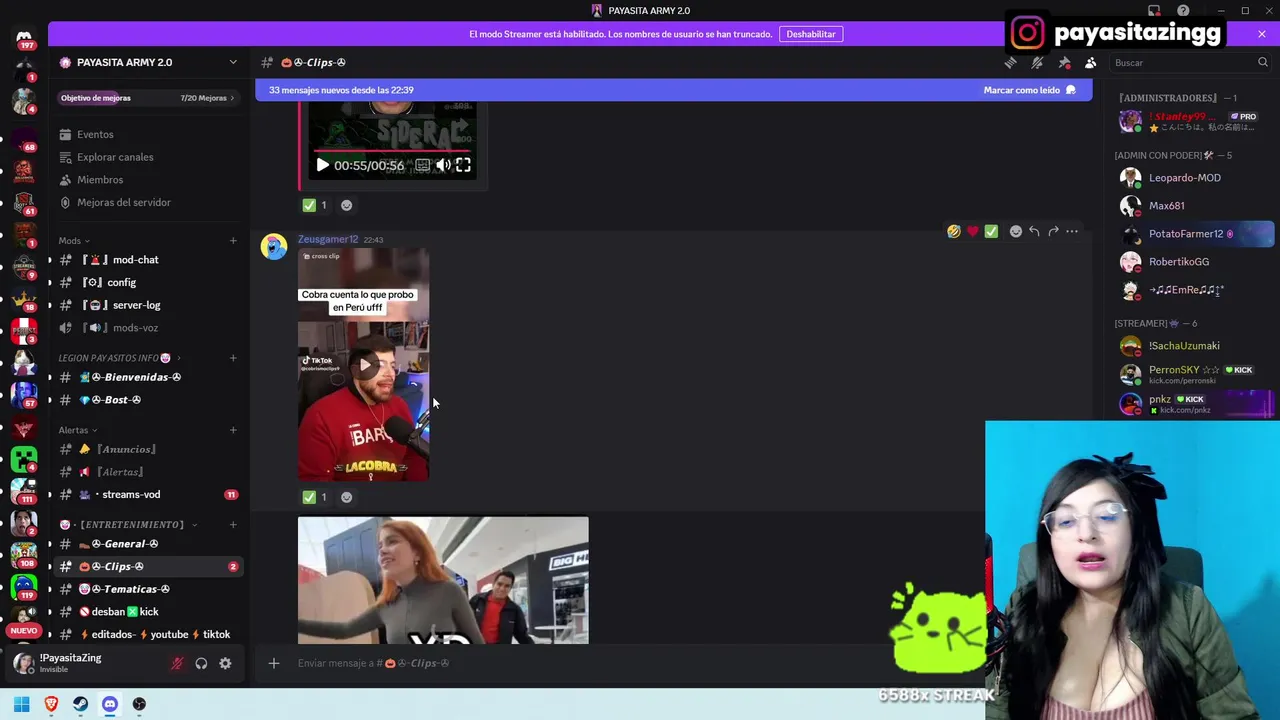Click the notification bell mute icon
This screenshot has width=1280, height=720.
pos(1037,62)
